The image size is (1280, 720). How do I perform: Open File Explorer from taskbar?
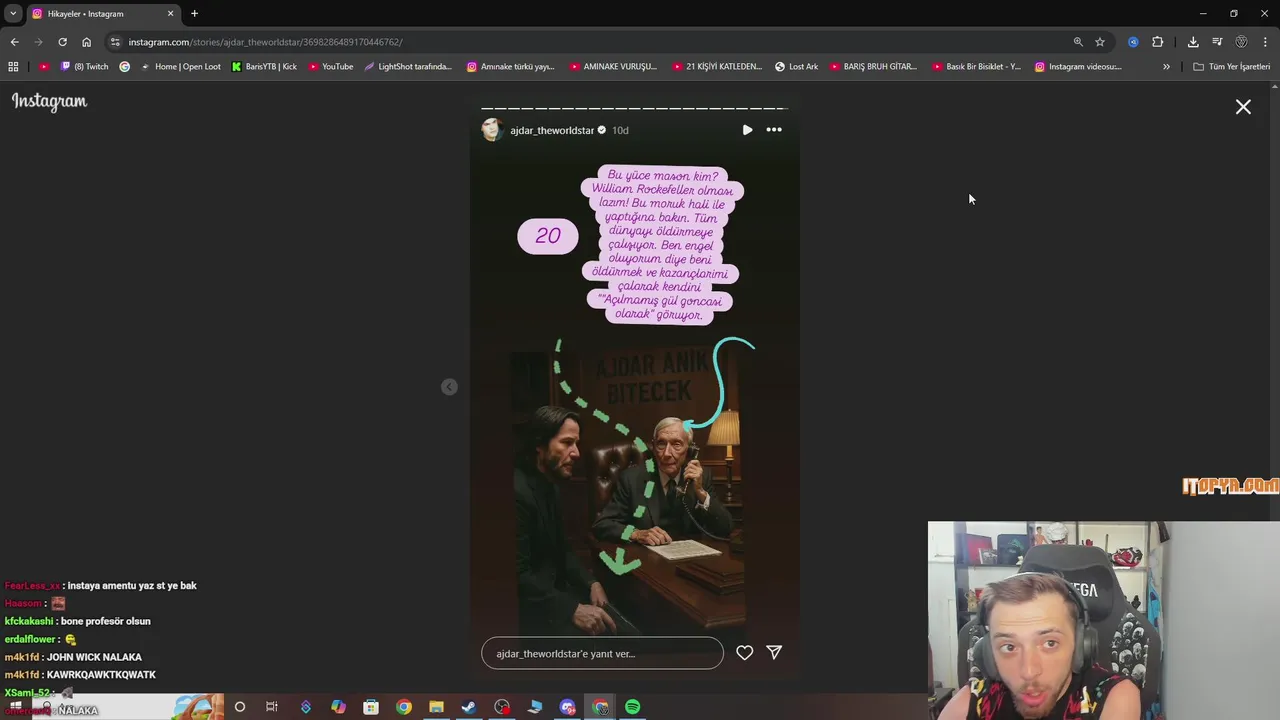[x=436, y=707]
